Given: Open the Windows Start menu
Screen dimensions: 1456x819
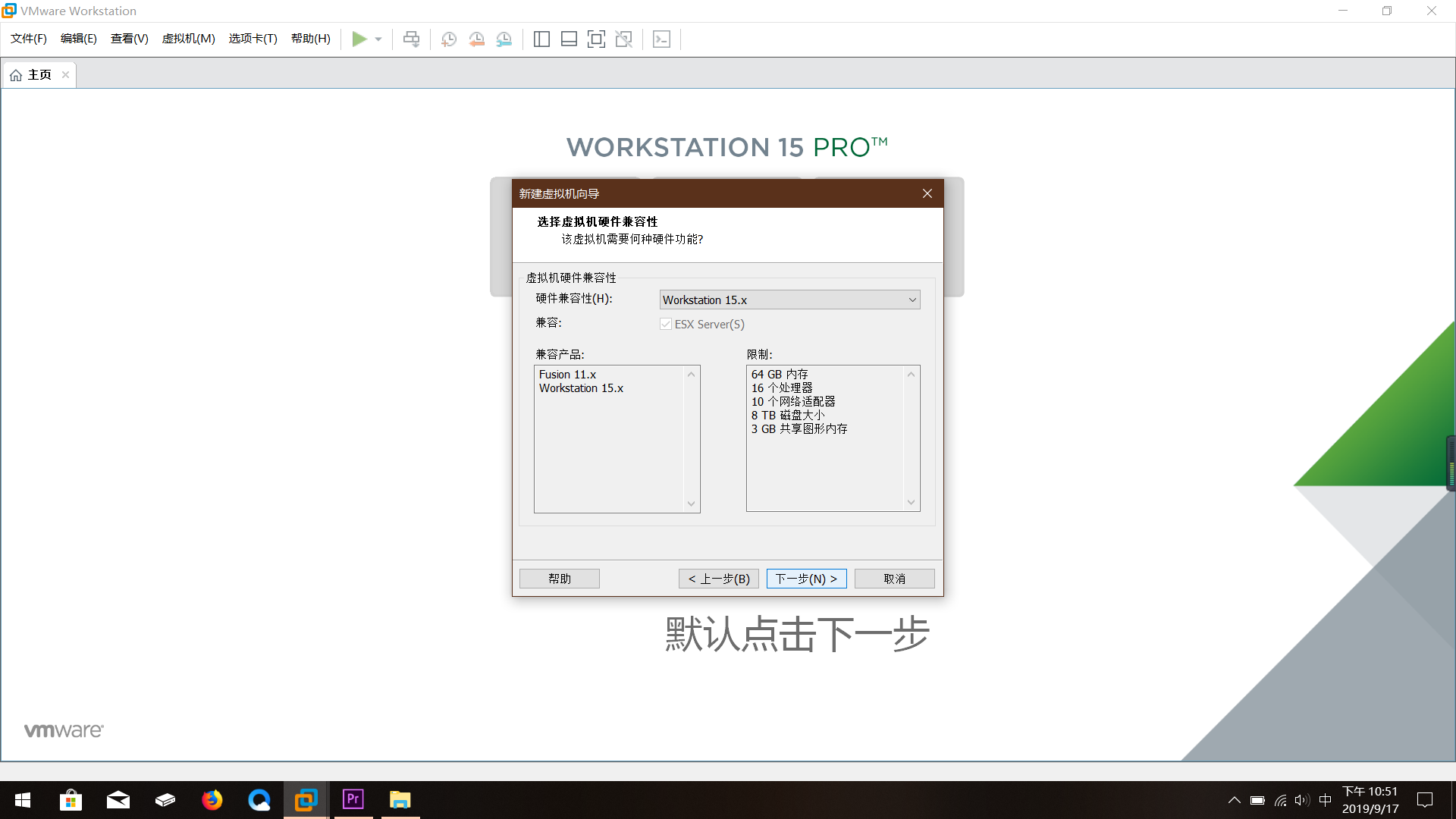Looking at the screenshot, I should (x=23, y=800).
